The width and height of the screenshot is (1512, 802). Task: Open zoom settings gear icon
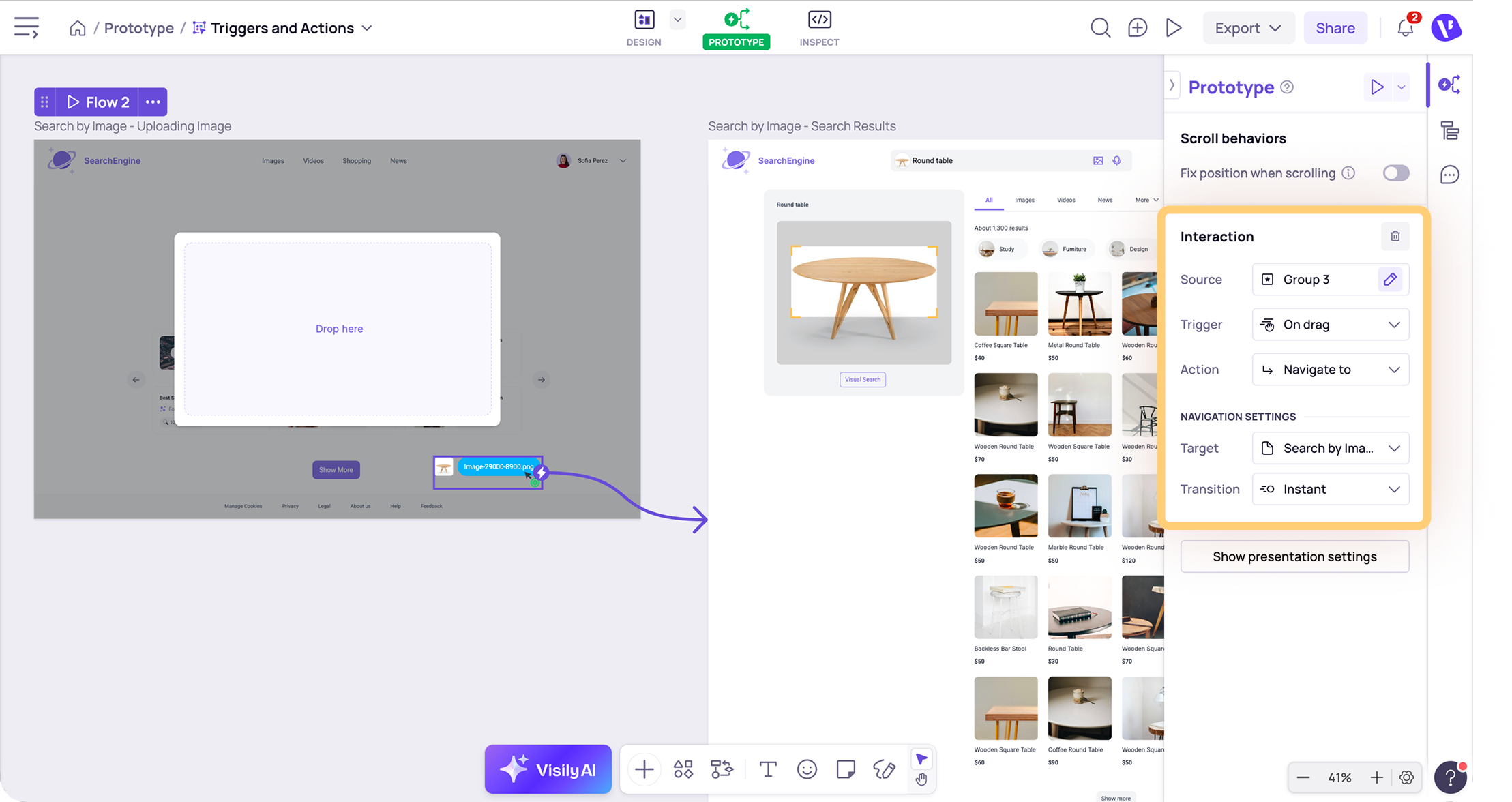(1406, 777)
